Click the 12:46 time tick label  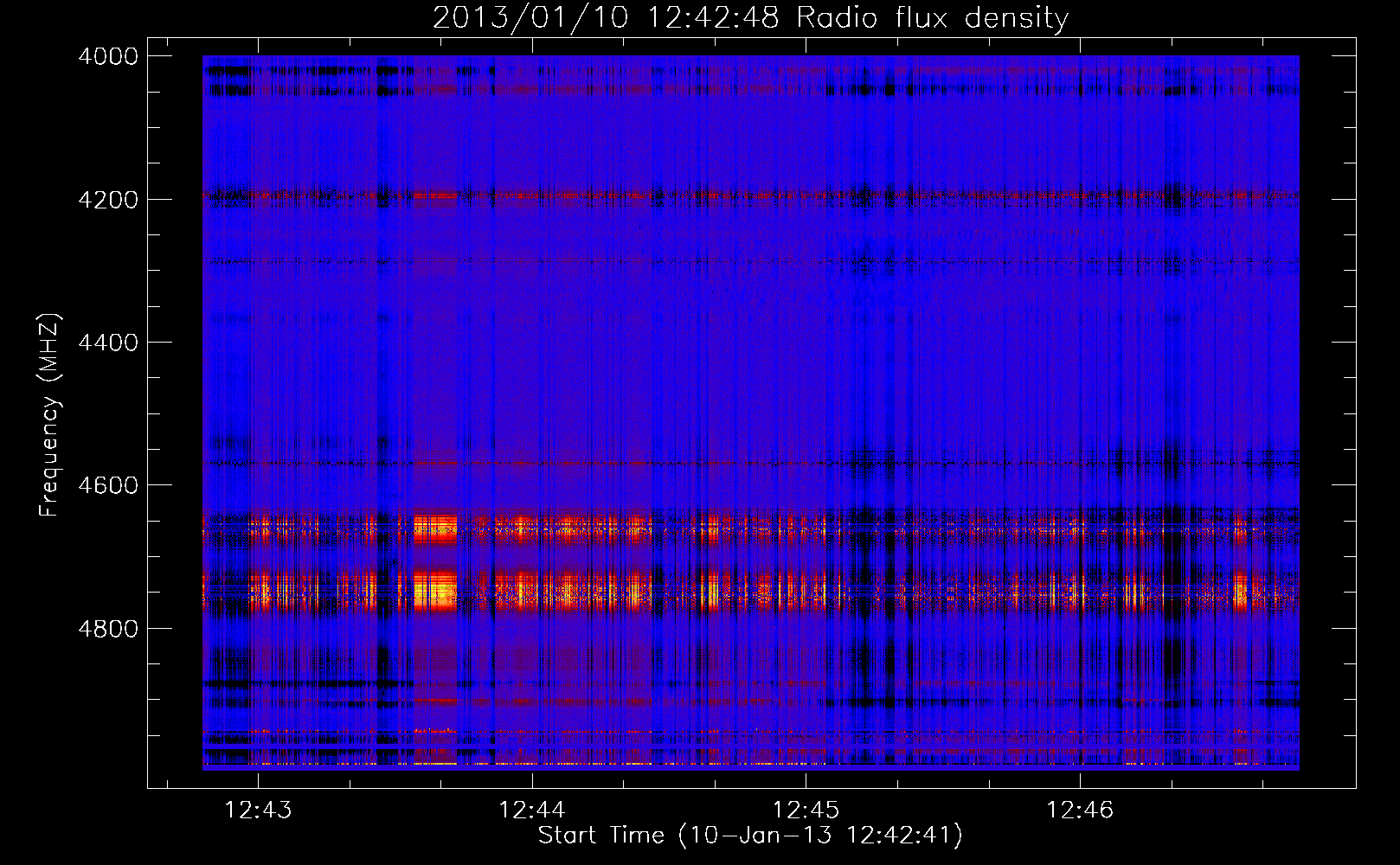(x=1080, y=811)
